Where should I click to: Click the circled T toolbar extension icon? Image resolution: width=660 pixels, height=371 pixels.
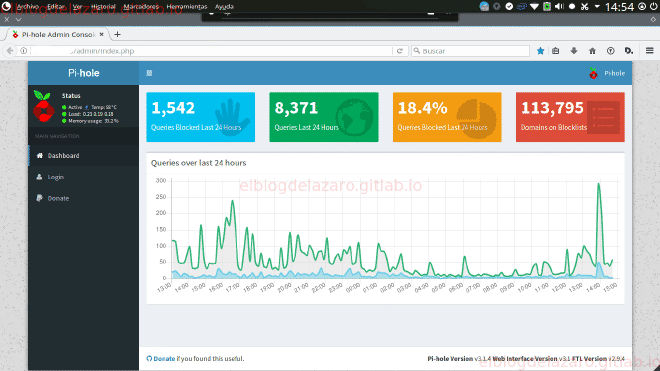[x=610, y=51]
